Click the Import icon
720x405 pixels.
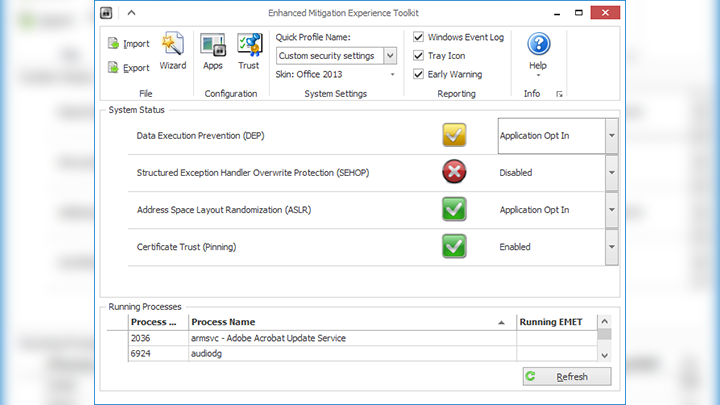pyautogui.click(x=114, y=44)
